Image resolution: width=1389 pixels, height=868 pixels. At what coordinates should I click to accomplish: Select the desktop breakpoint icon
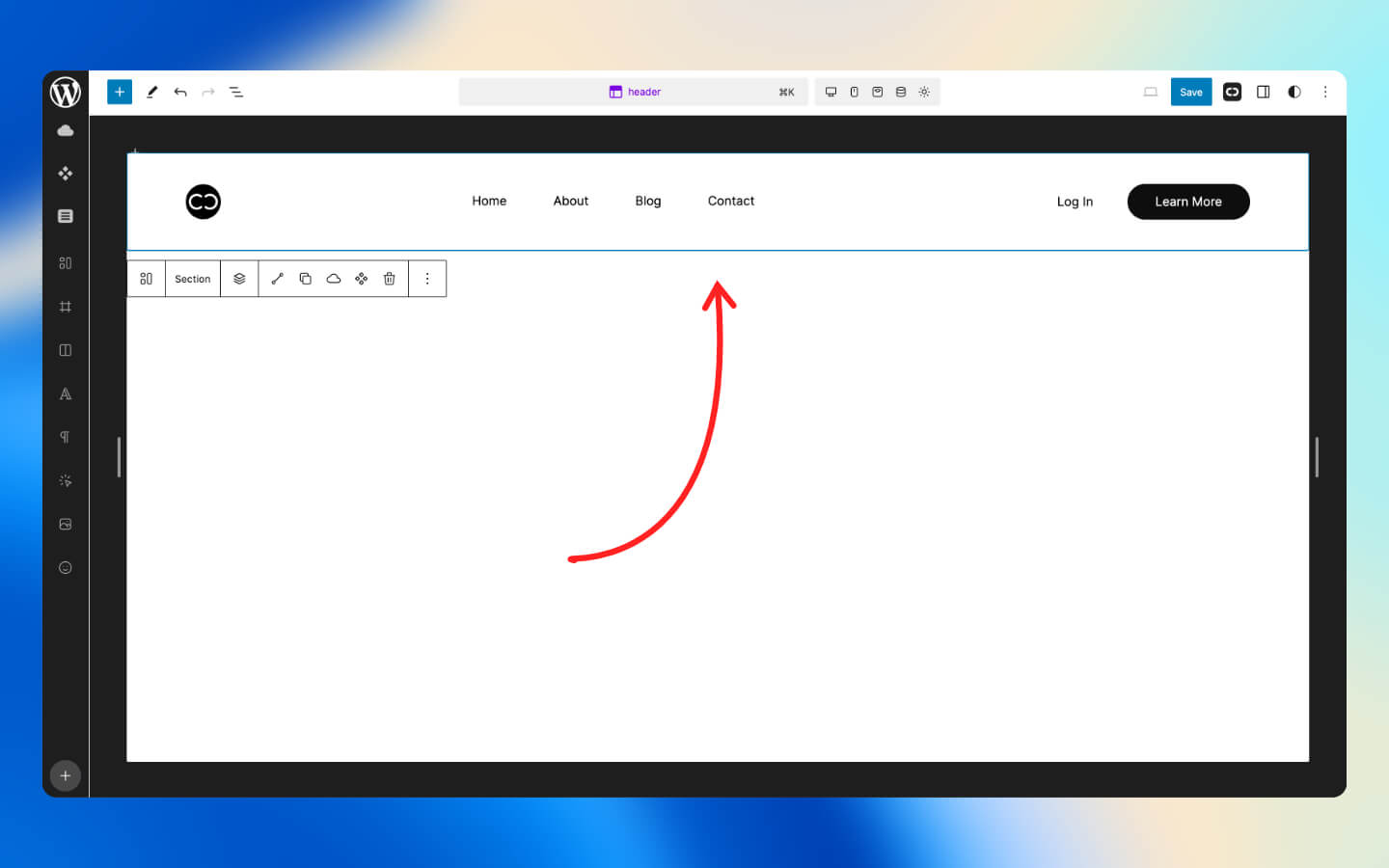831,92
